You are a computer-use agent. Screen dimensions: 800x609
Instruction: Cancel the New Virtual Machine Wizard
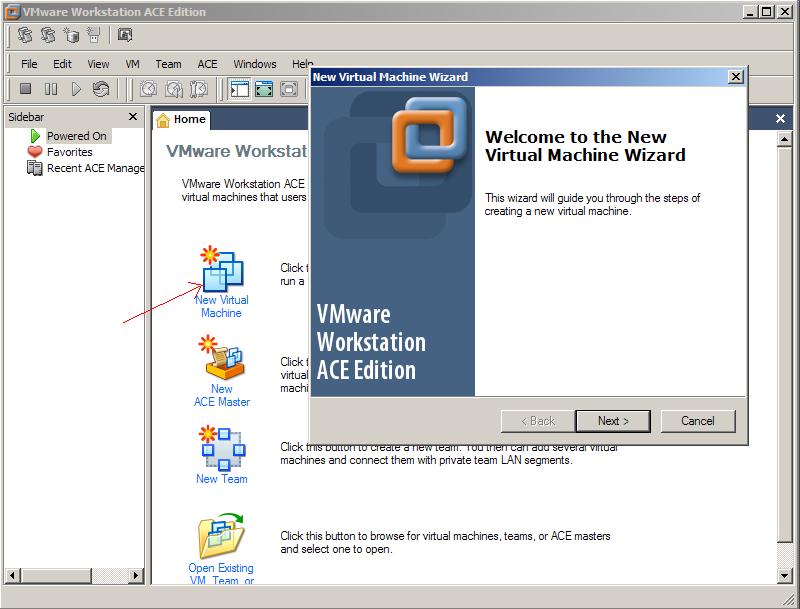698,421
